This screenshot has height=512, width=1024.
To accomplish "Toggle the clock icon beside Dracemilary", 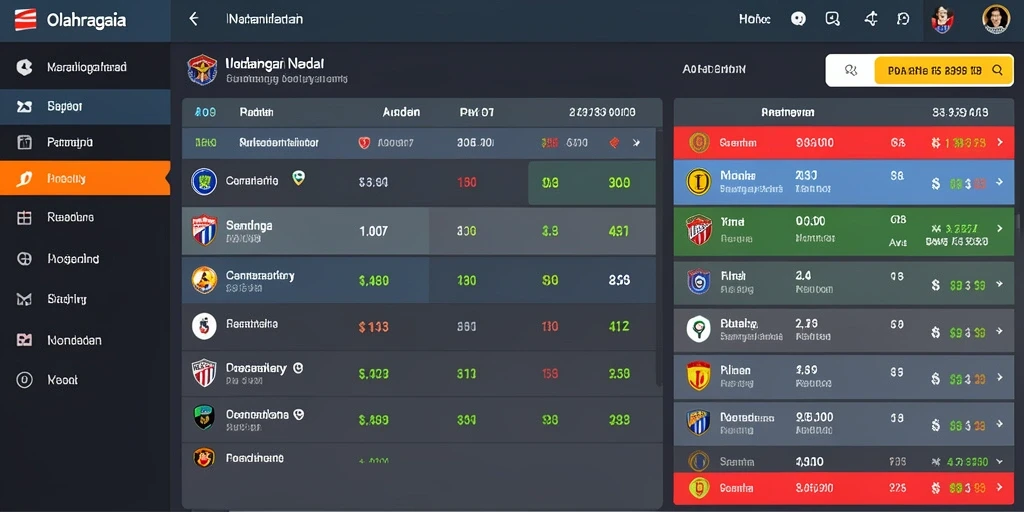I will (298, 368).
